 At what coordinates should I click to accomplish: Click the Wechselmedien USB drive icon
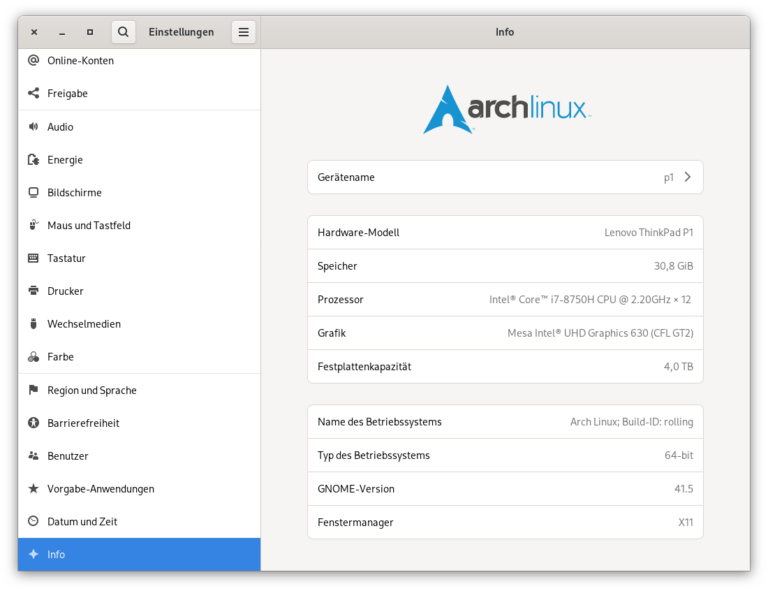tap(33, 324)
